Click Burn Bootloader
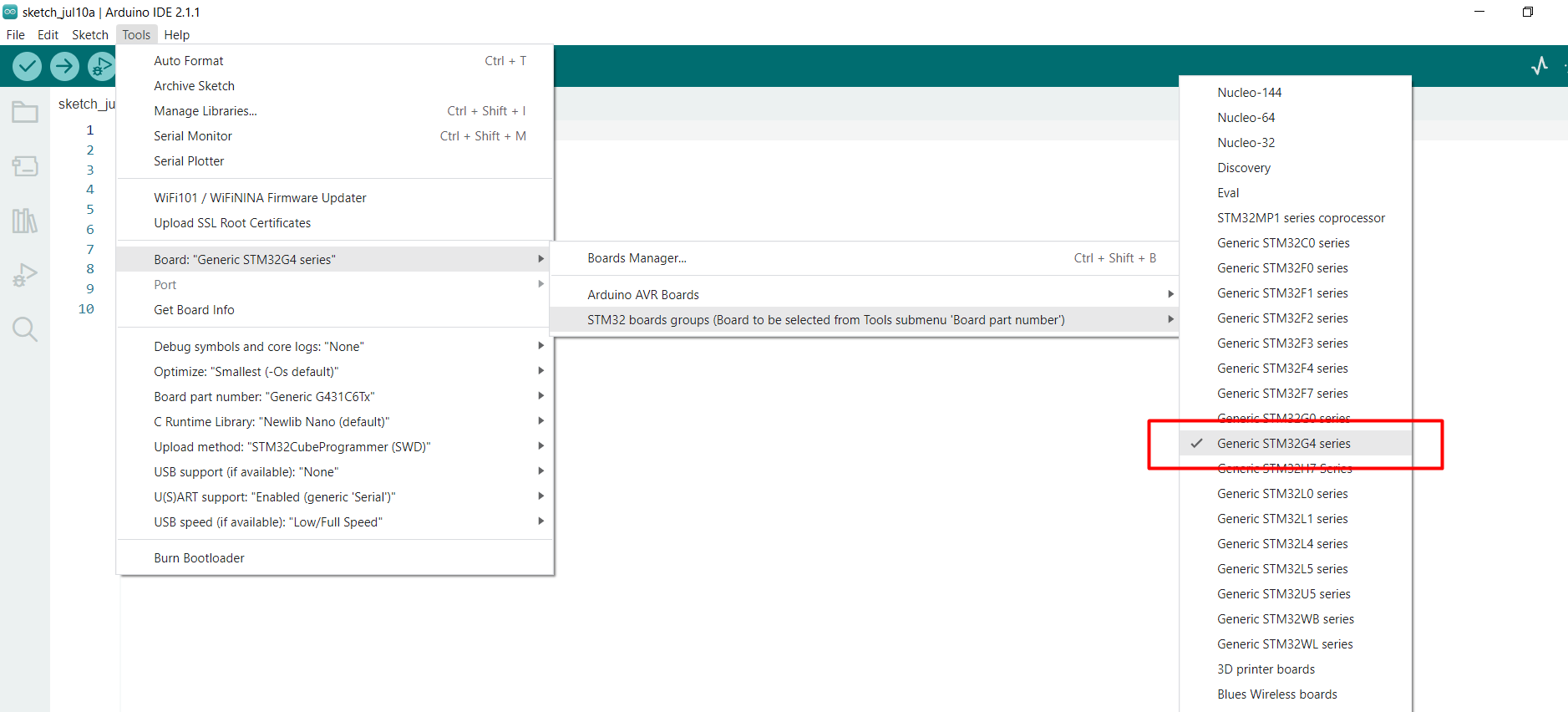The height and width of the screenshot is (712, 1568). pyautogui.click(x=199, y=558)
